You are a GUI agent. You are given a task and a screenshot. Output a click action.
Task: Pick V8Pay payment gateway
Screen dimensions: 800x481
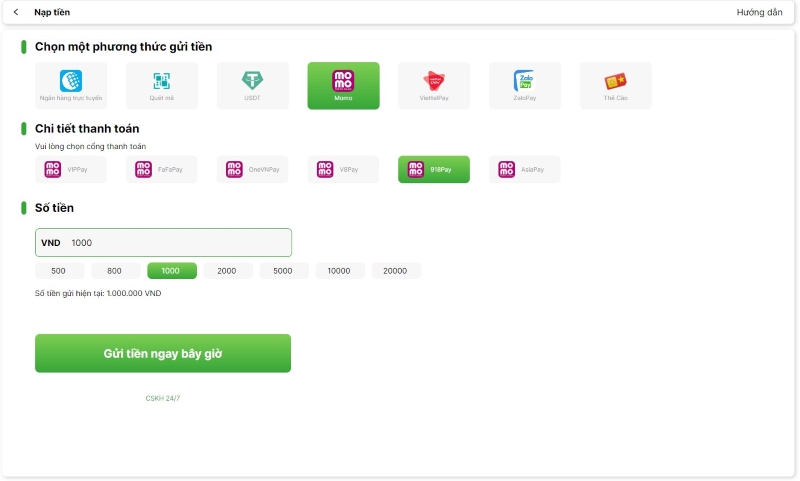point(343,170)
